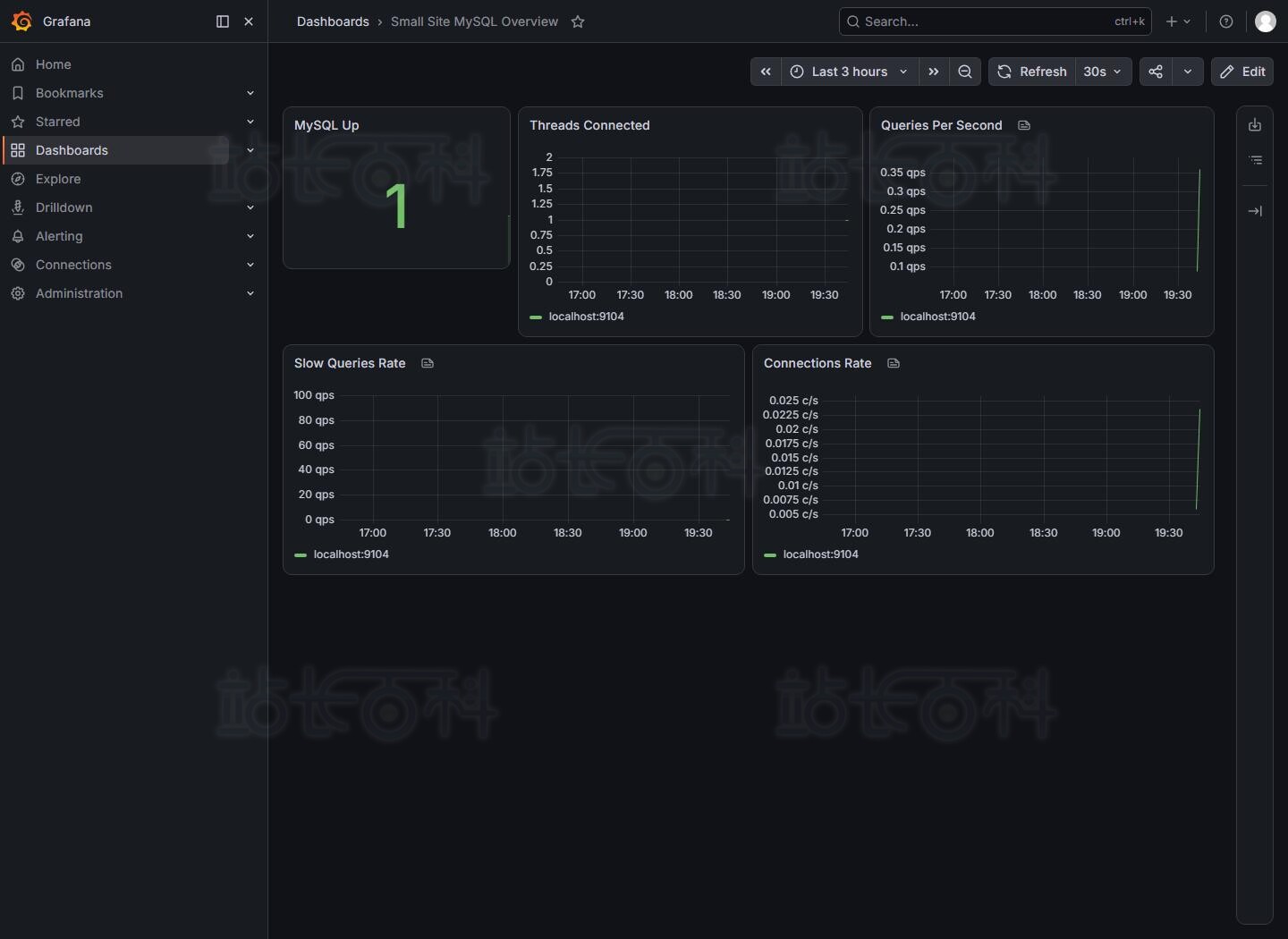Viewport: 1288px width, 939px height.
Task: Click the Dashboards breadcrumb link
Action: coord(333,21)
